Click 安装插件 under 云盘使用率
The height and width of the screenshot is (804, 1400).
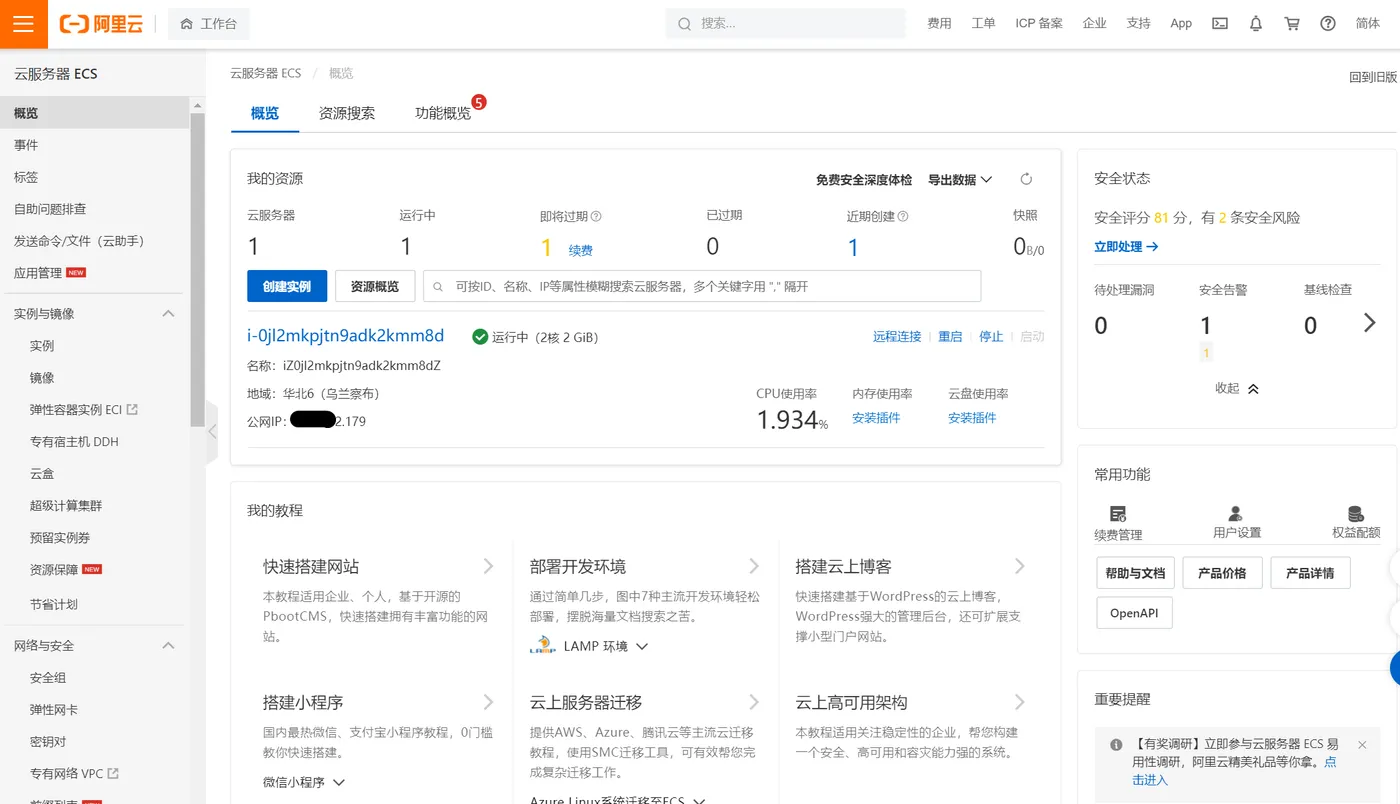point(972,418)
